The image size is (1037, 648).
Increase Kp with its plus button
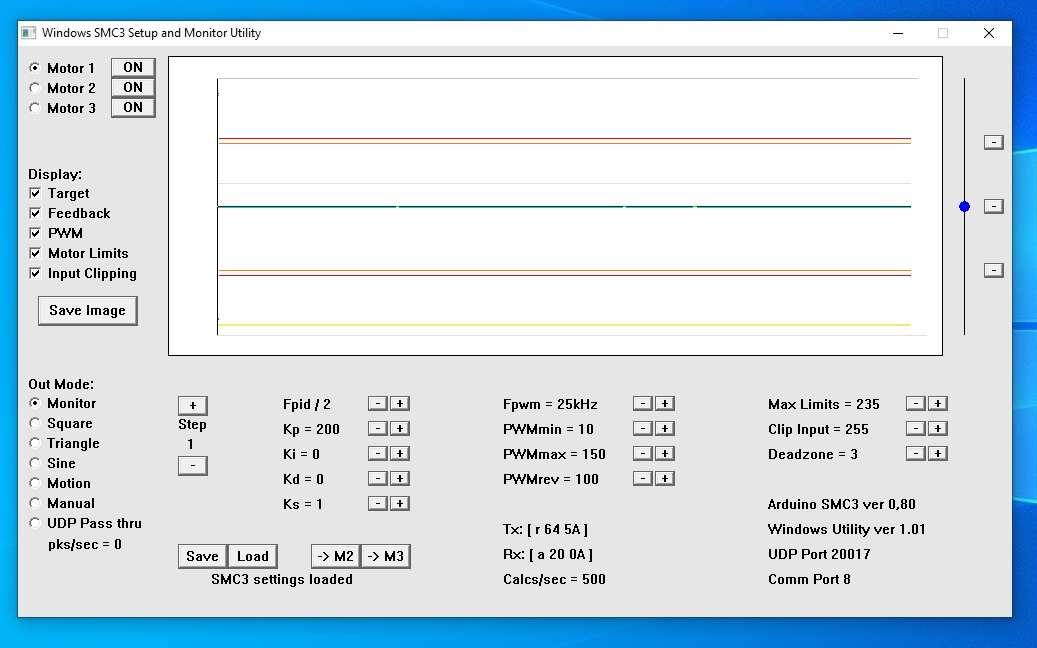399,428
